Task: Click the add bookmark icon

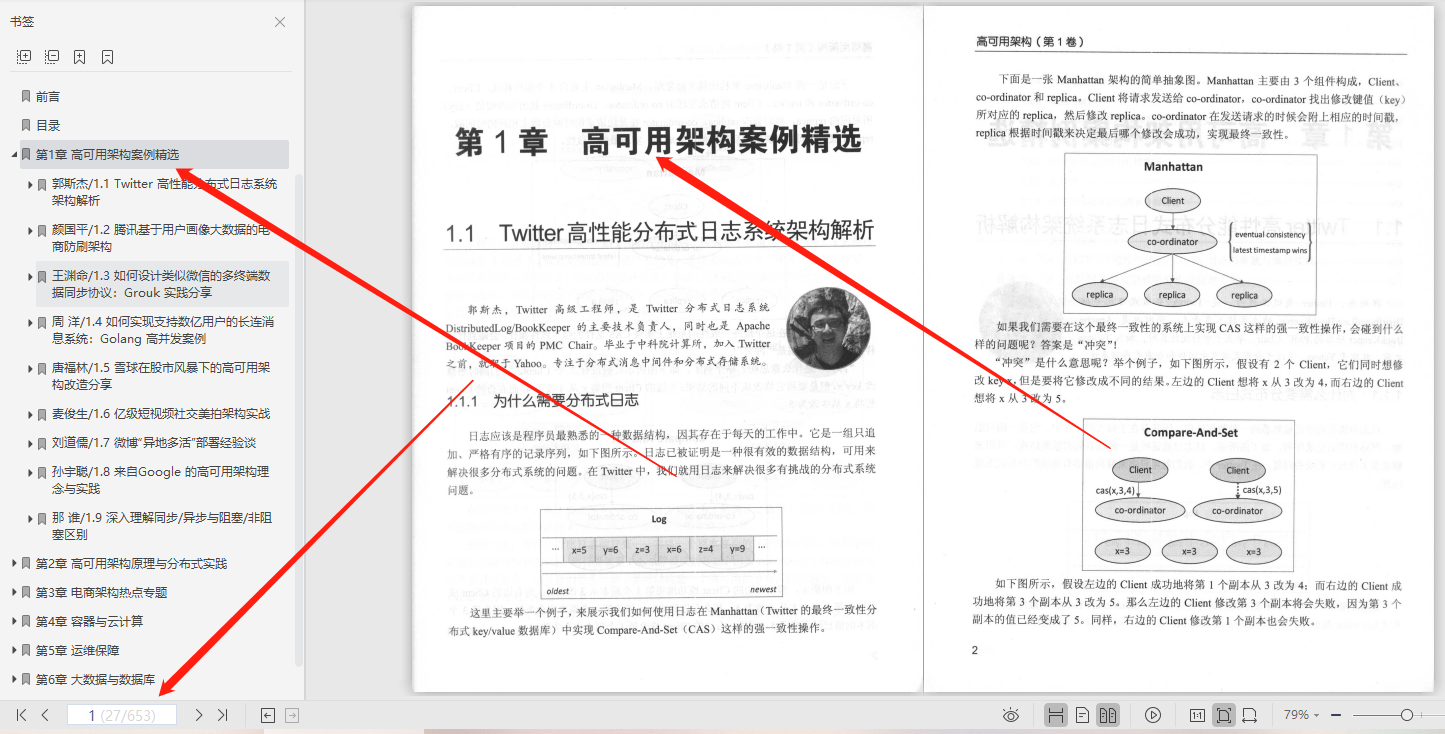Action: [x=80, y=57]
